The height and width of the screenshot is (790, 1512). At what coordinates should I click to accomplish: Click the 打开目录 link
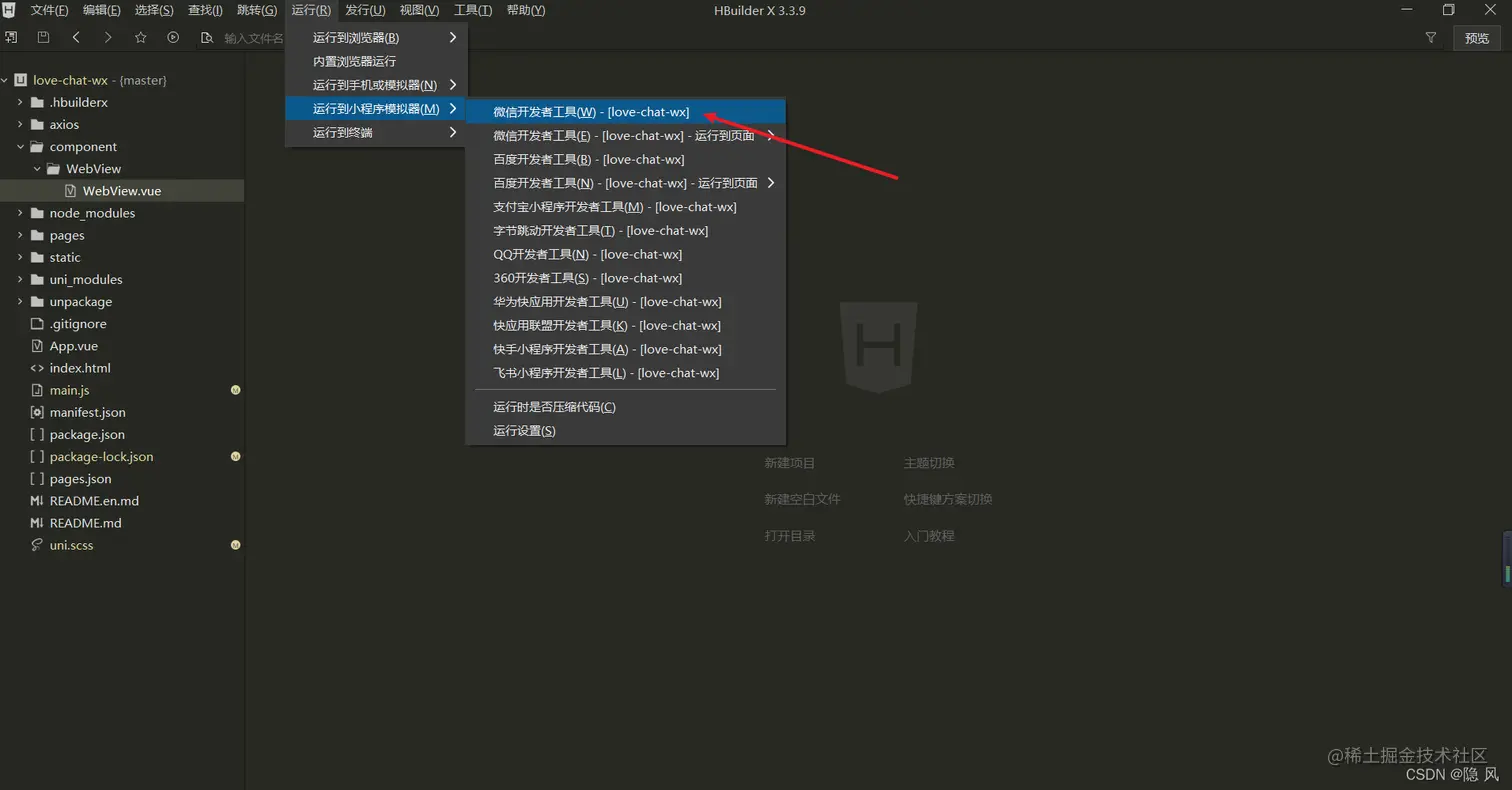790,536
